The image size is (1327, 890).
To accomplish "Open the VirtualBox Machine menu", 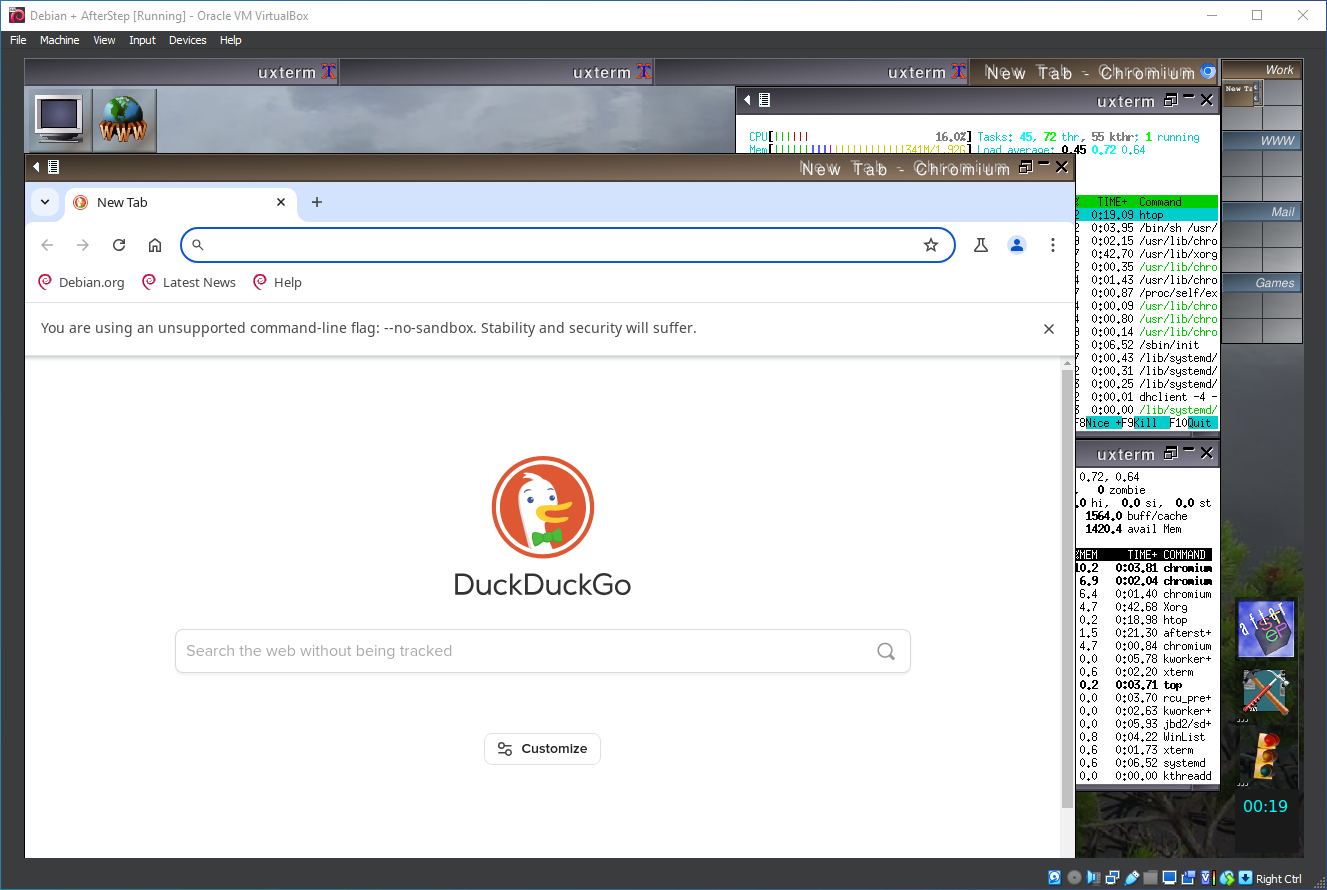I will (59, 40).
